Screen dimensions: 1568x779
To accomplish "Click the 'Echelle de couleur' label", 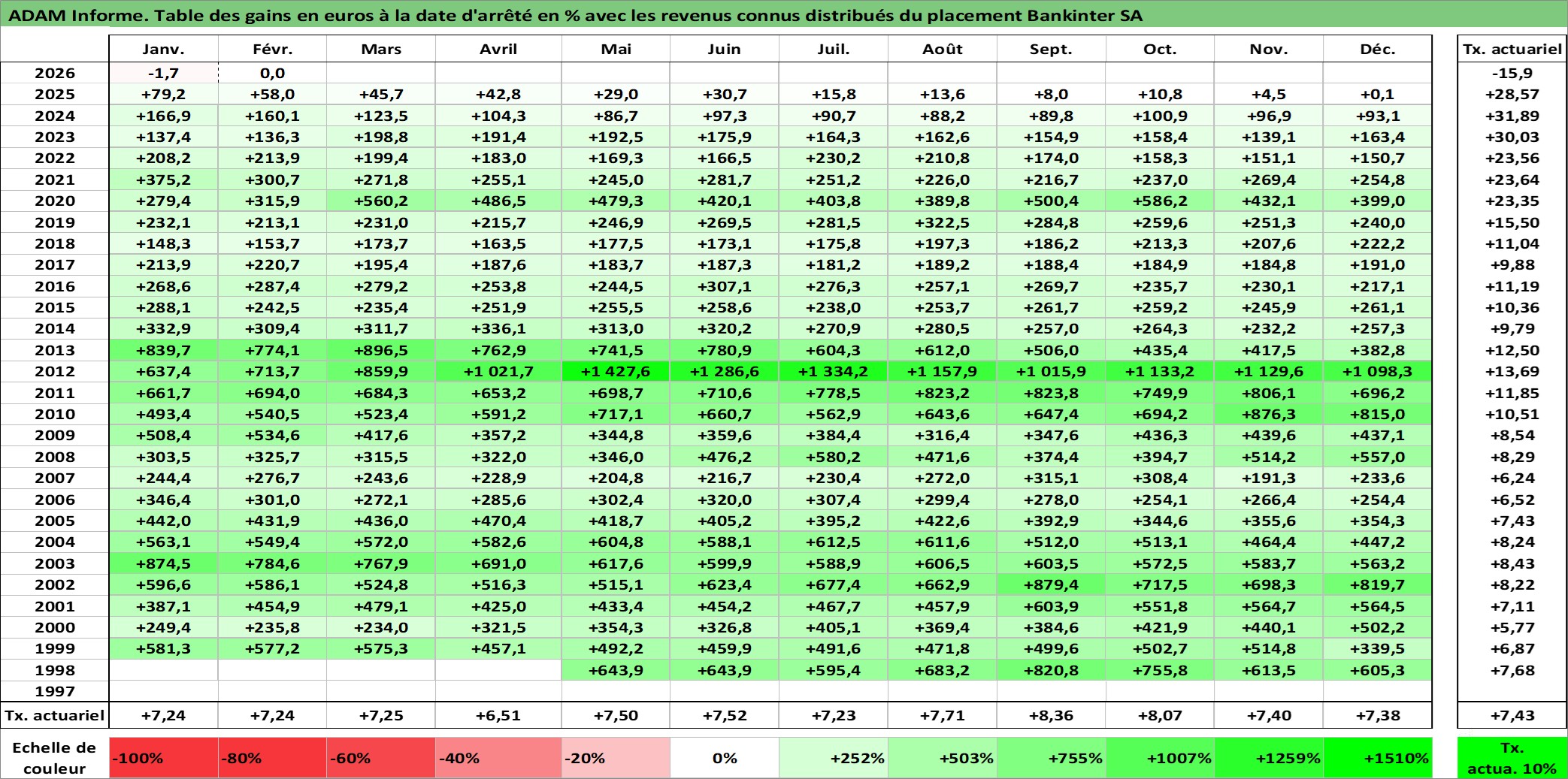I will tap(55, 758).
